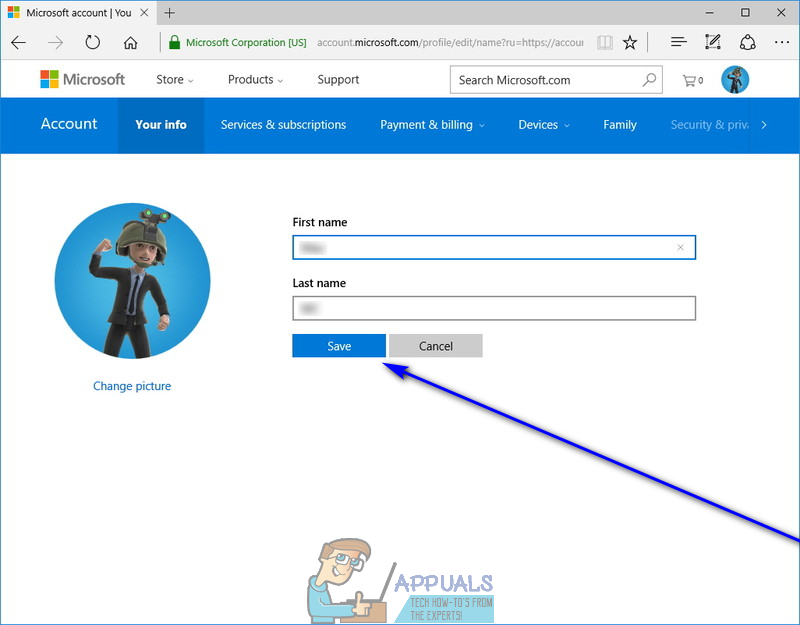The width and height of the screenshot is (800, 625).
Task: Open Security & privacy tab
Action: [709, 125]
